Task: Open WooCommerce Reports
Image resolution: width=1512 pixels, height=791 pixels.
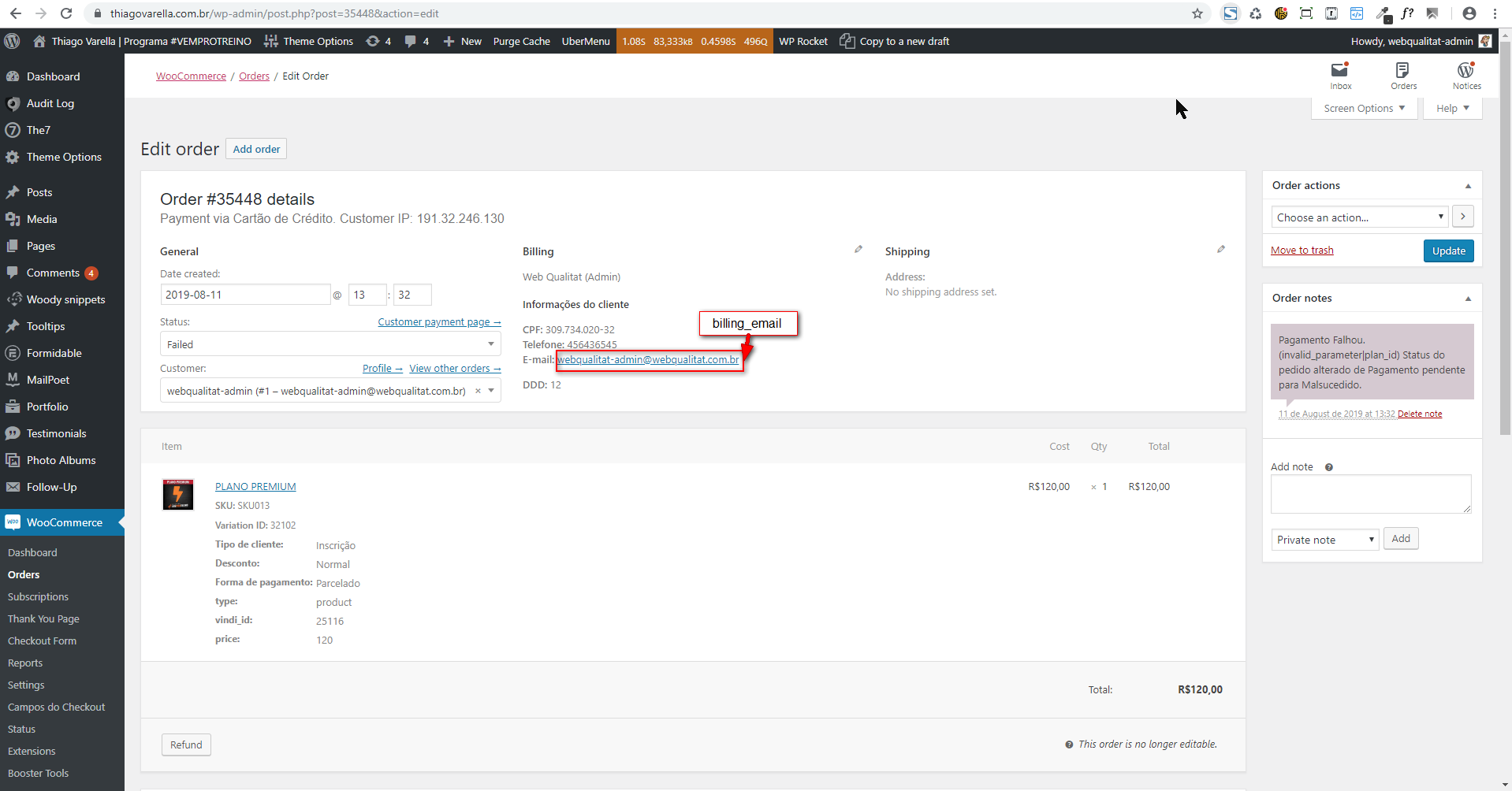Action: point(25,663)
